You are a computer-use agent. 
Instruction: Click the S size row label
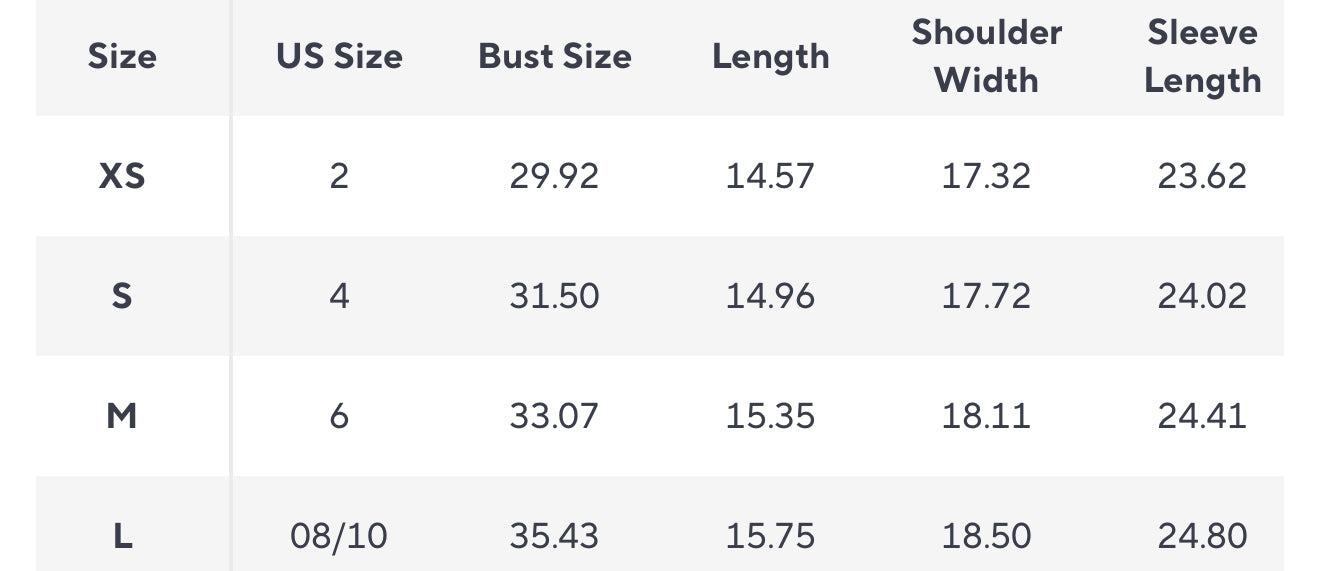(122, 296)
